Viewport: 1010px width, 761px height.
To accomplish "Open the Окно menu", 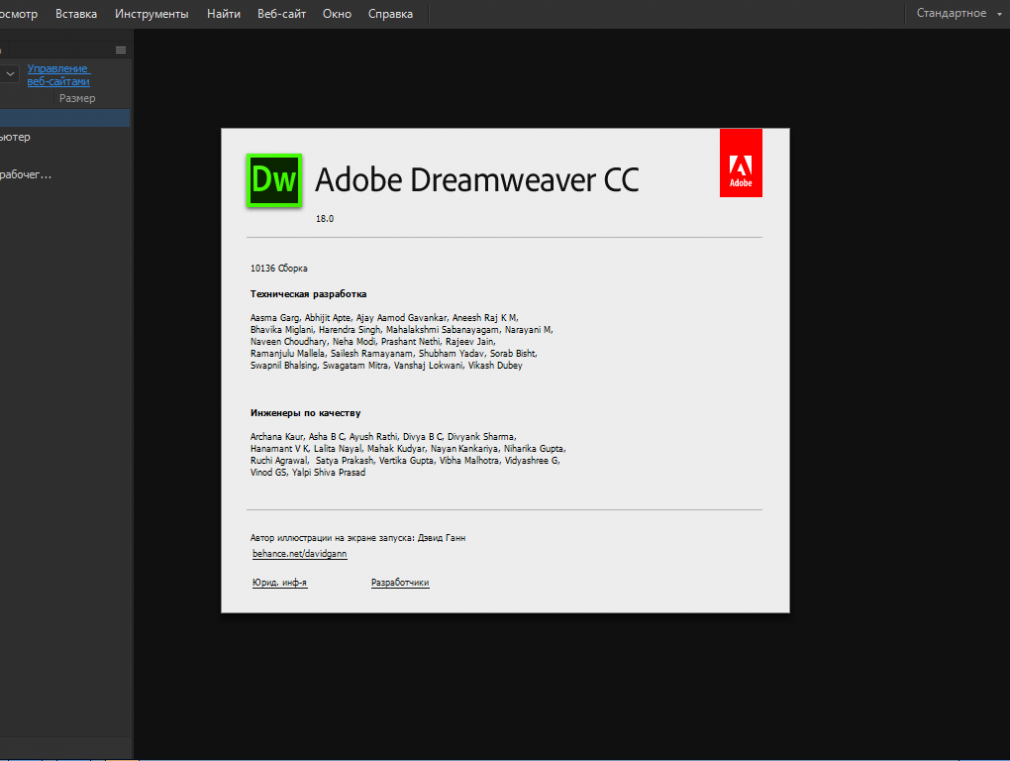I will coord(337,14).
